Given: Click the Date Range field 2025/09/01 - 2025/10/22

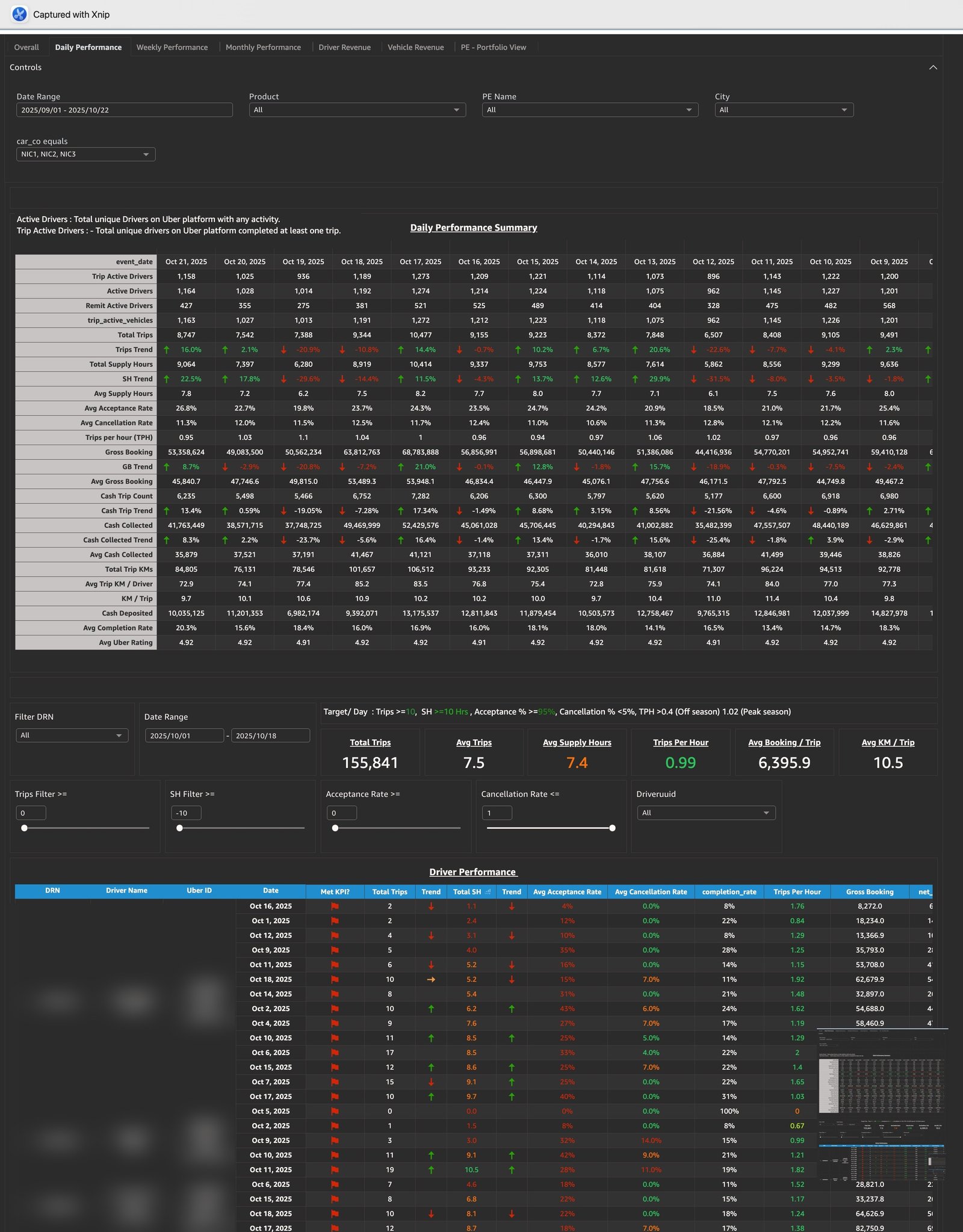Looking at the screenshot, I should coord(125,110).
